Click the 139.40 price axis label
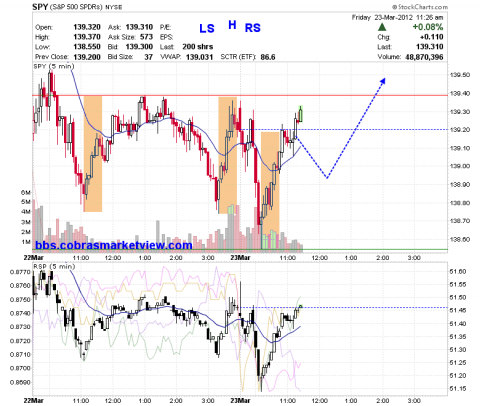Screen dimensions: 480x406 460,94
